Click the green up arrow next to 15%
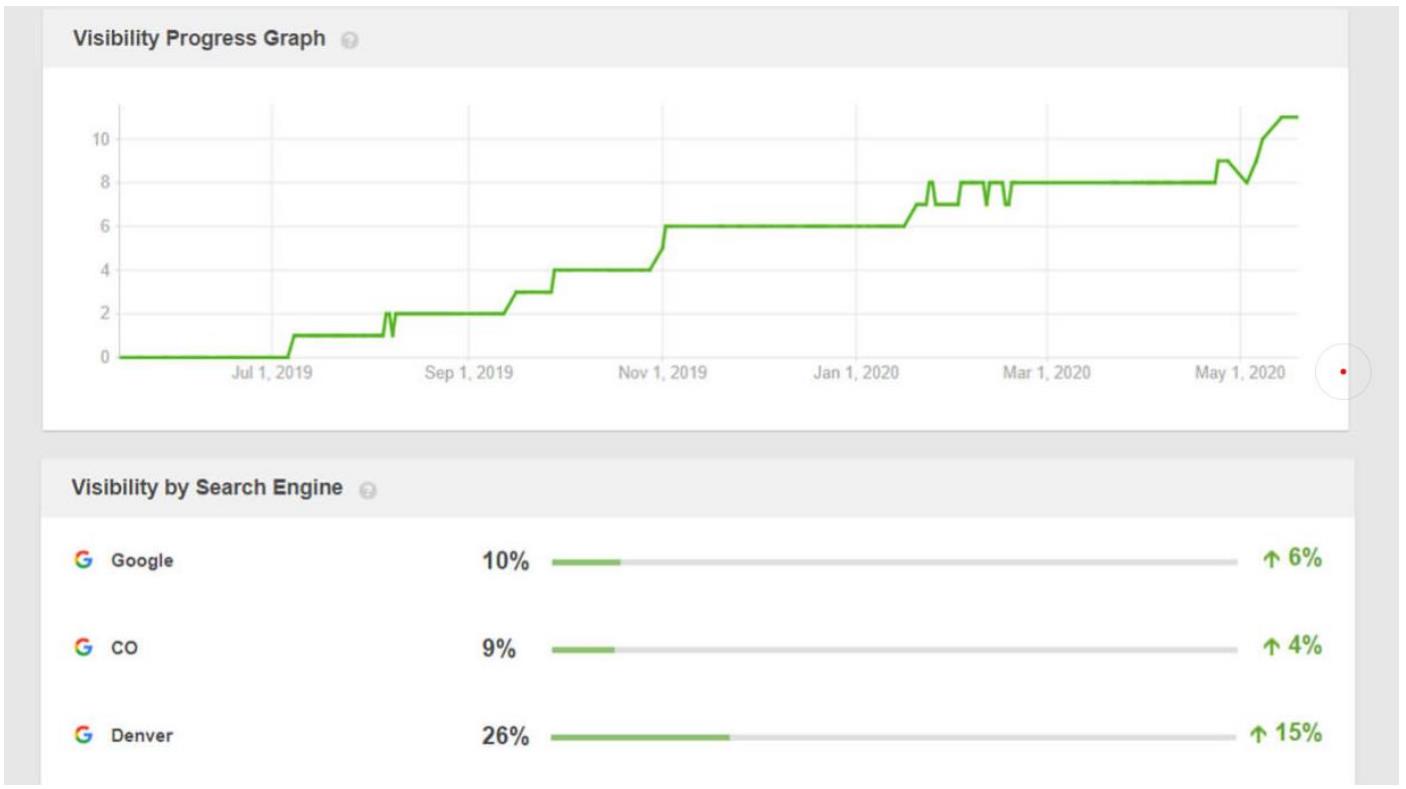The image size is (1406, 789). point(1258,735)
